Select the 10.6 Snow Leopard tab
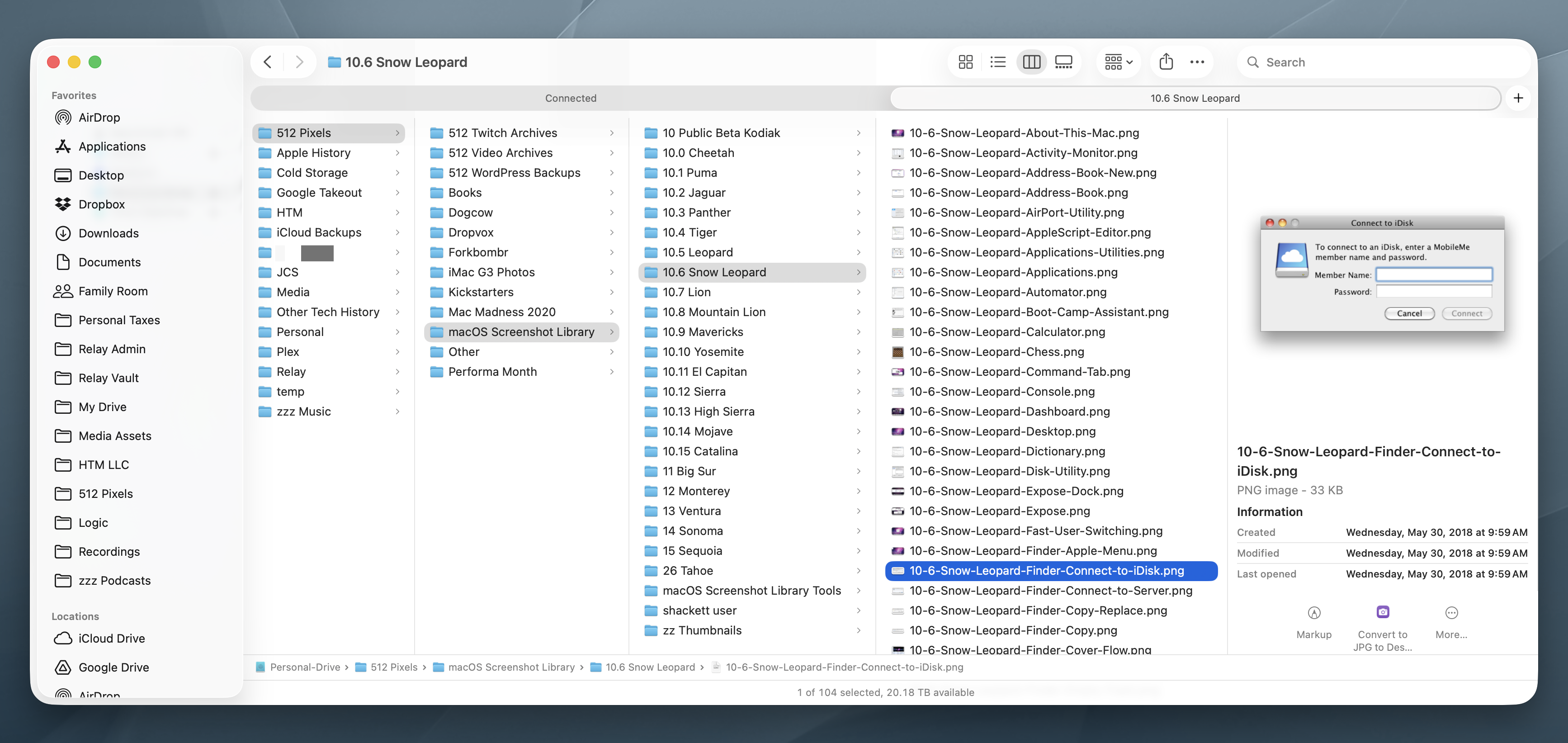 coord(1194,98)
